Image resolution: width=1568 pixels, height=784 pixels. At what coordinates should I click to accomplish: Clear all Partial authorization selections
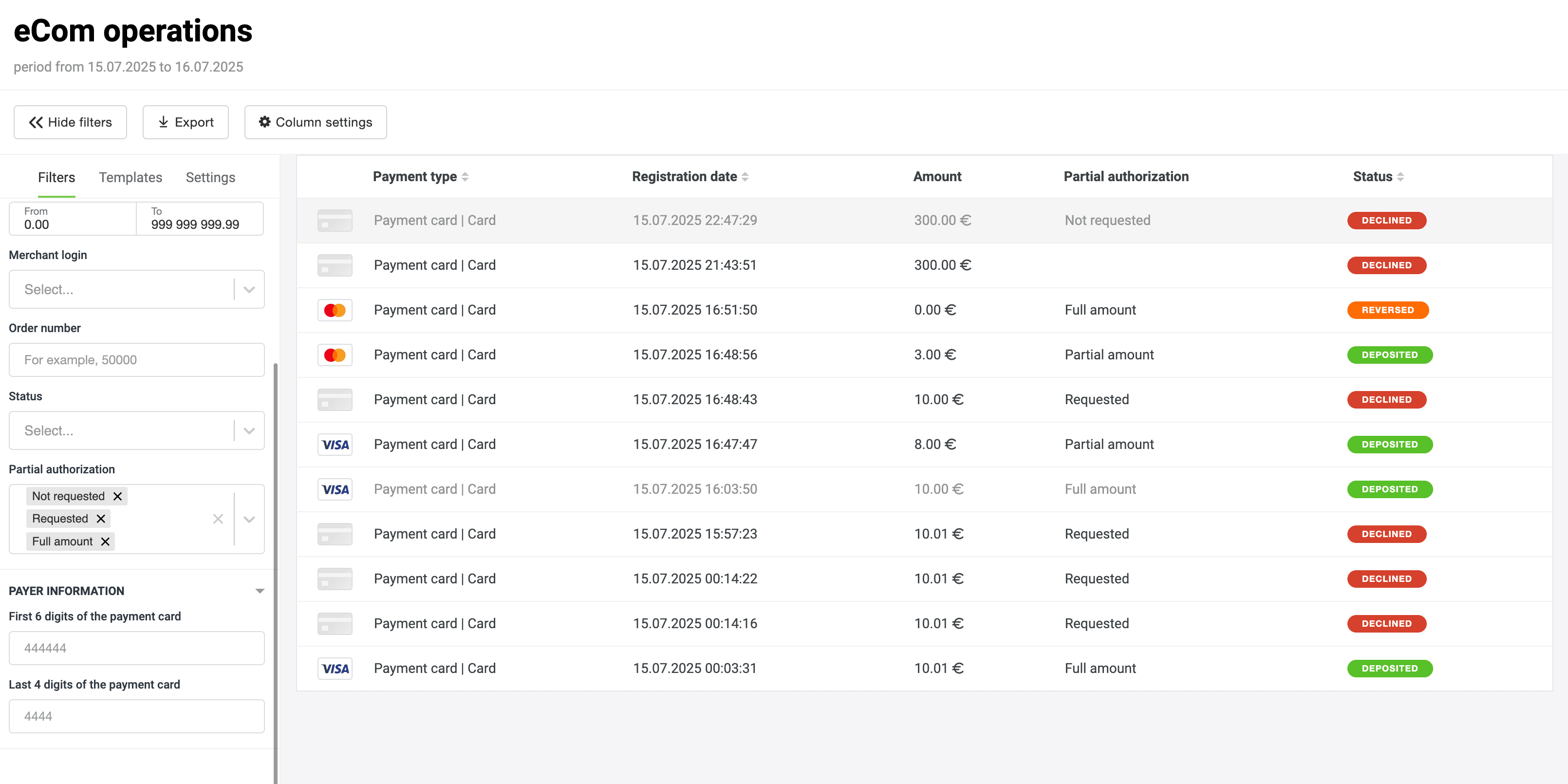click(x=218, y=519)
